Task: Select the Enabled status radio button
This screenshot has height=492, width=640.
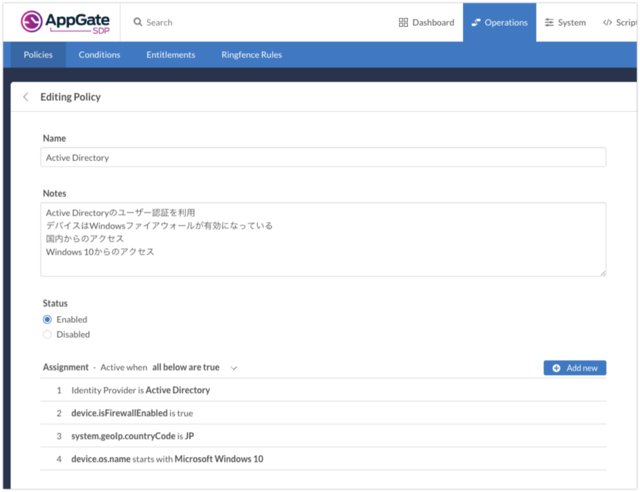Action: [47, 319]
